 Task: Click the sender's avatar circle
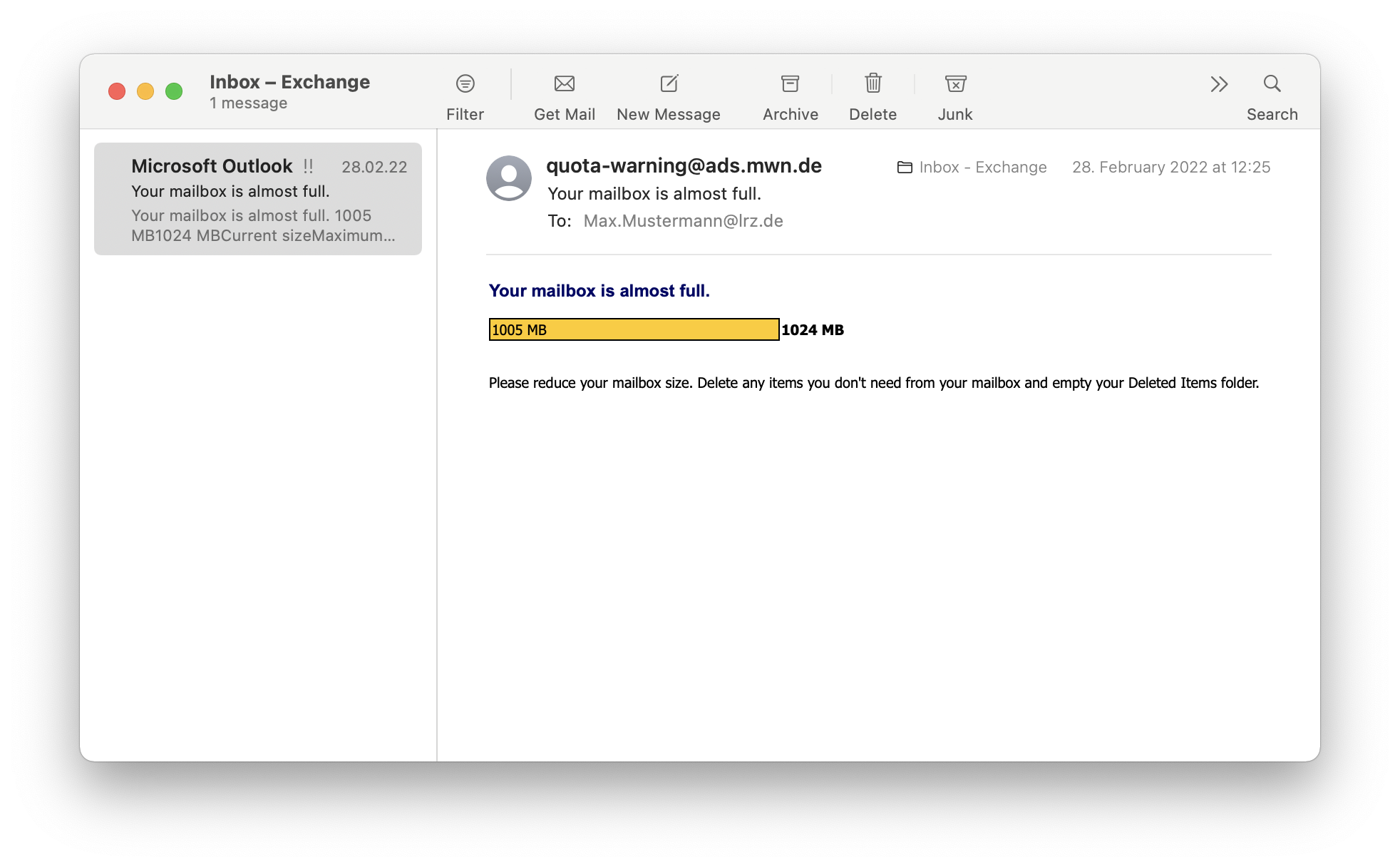tap(509, 177)
